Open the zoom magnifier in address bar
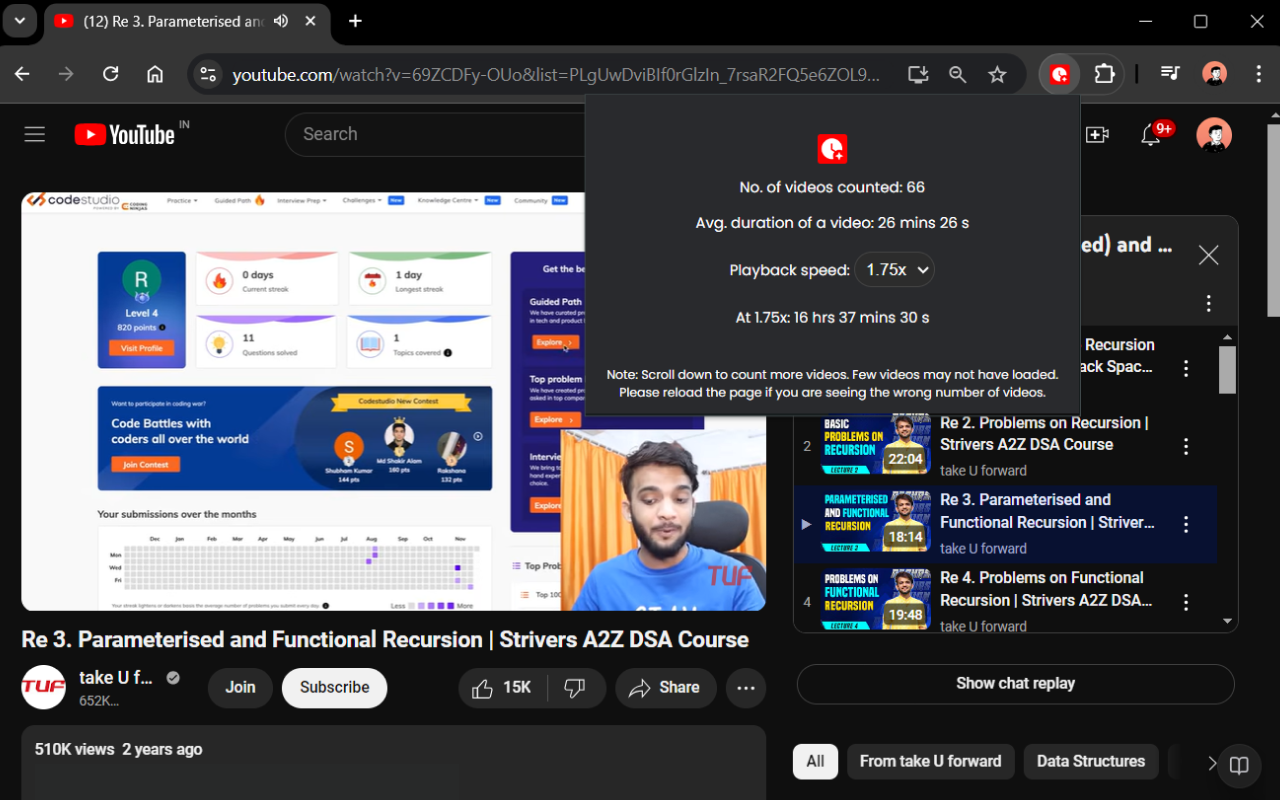This screenshot has width=1280, height=800. click(x=958, y=74)
